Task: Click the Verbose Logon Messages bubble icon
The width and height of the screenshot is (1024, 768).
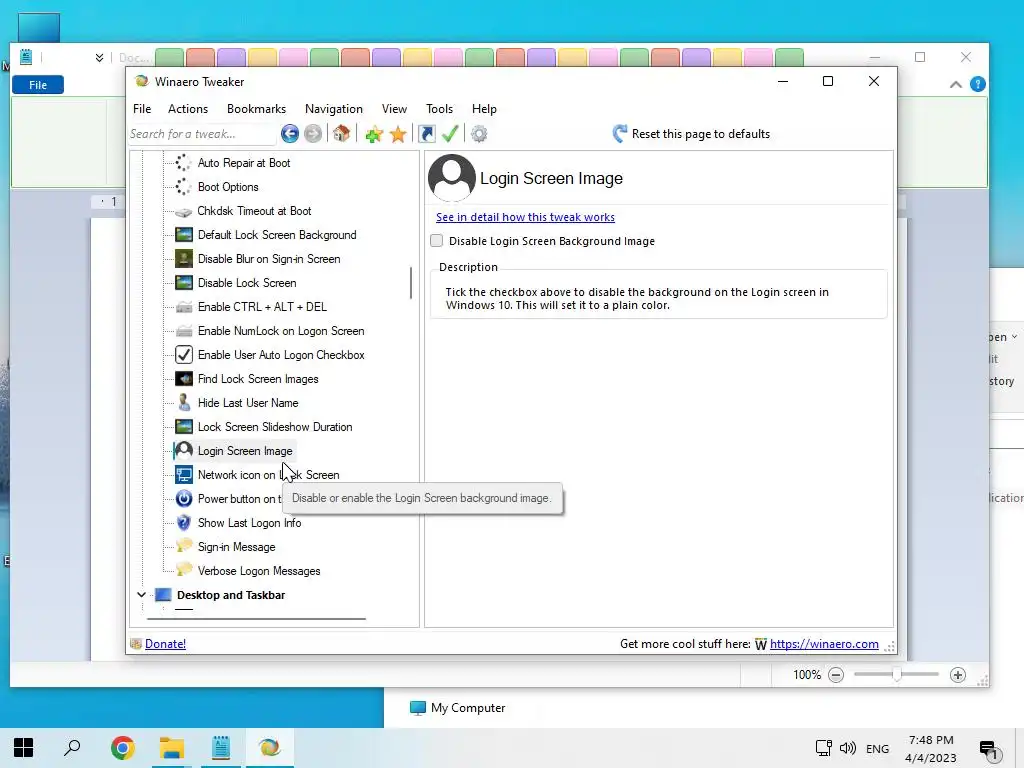Action: (x=184, y=570)
